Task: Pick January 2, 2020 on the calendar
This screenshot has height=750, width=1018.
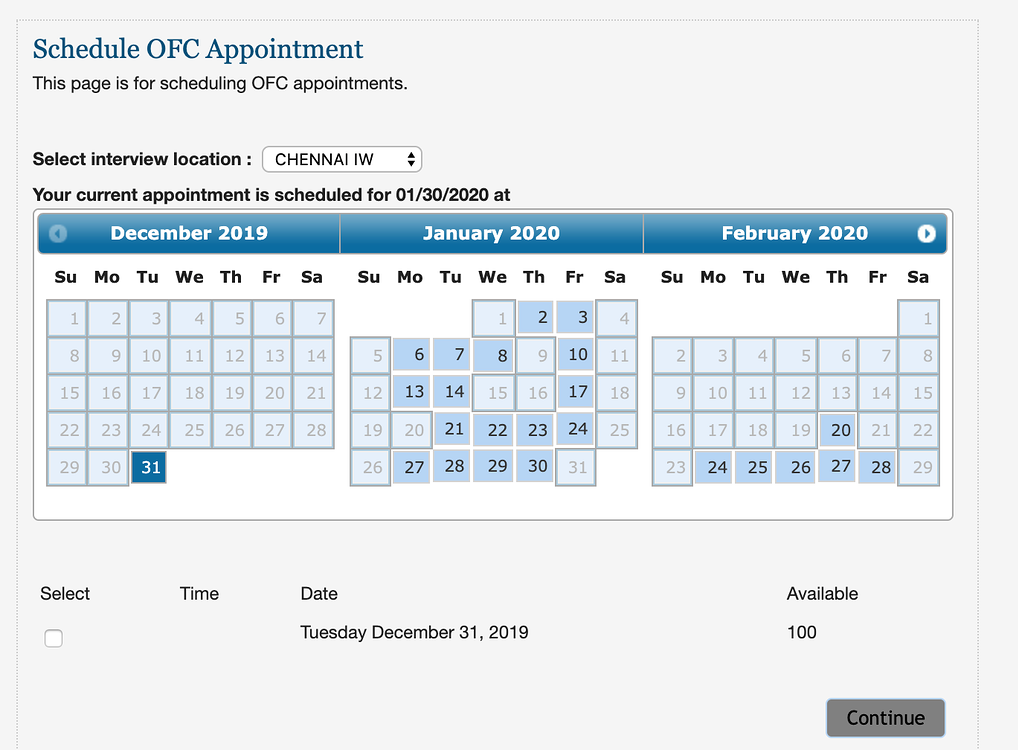Action: coord(536,318)
